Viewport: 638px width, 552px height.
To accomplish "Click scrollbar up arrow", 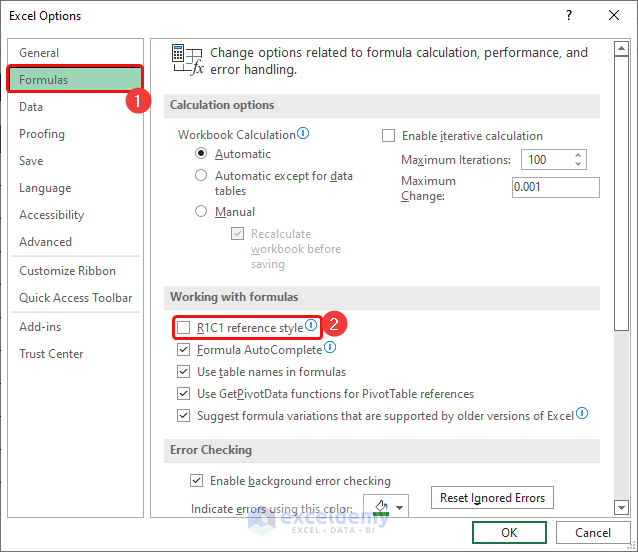I will 622,49.
